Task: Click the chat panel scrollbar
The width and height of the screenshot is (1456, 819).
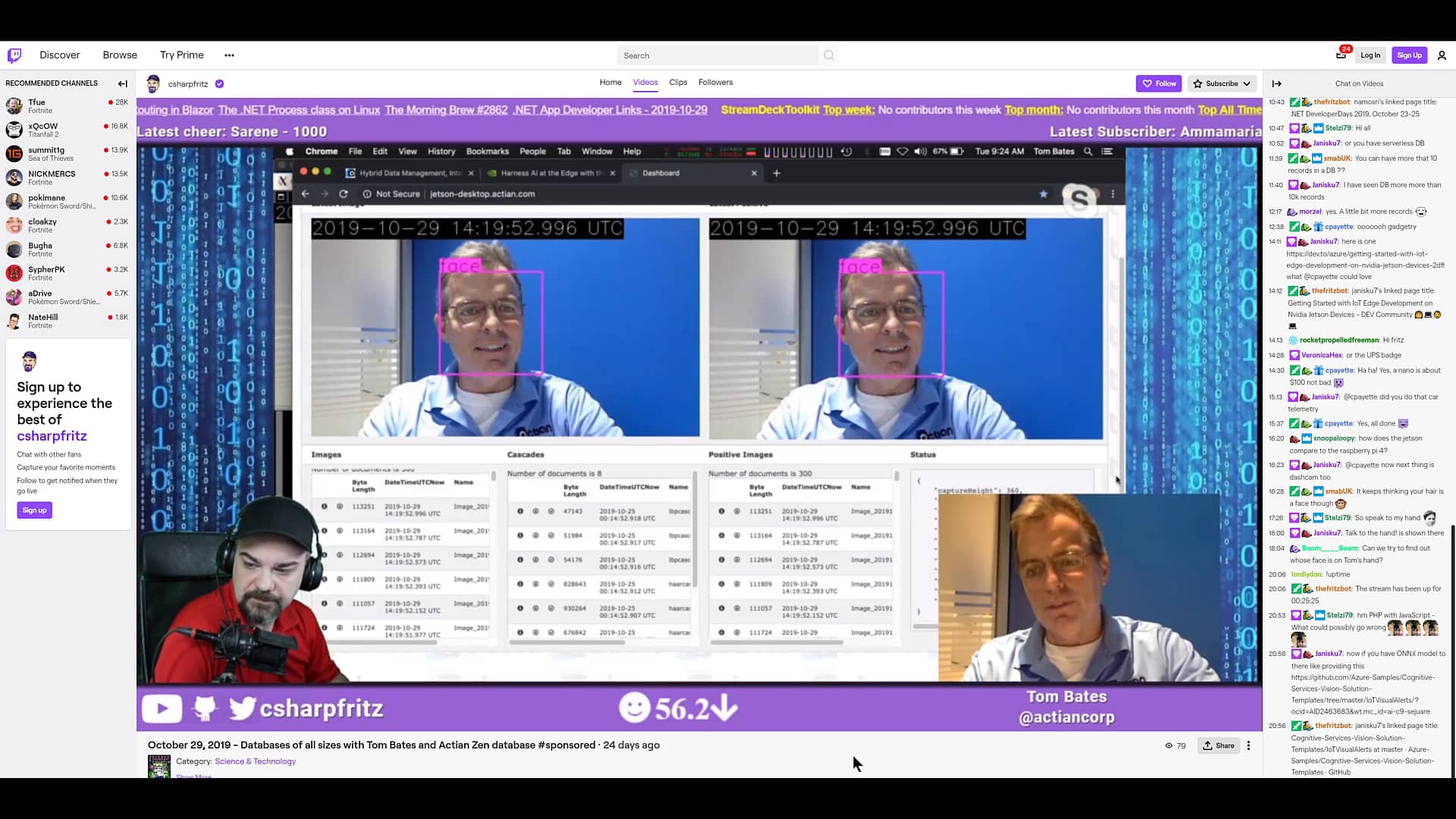Action: (1452, 651)
